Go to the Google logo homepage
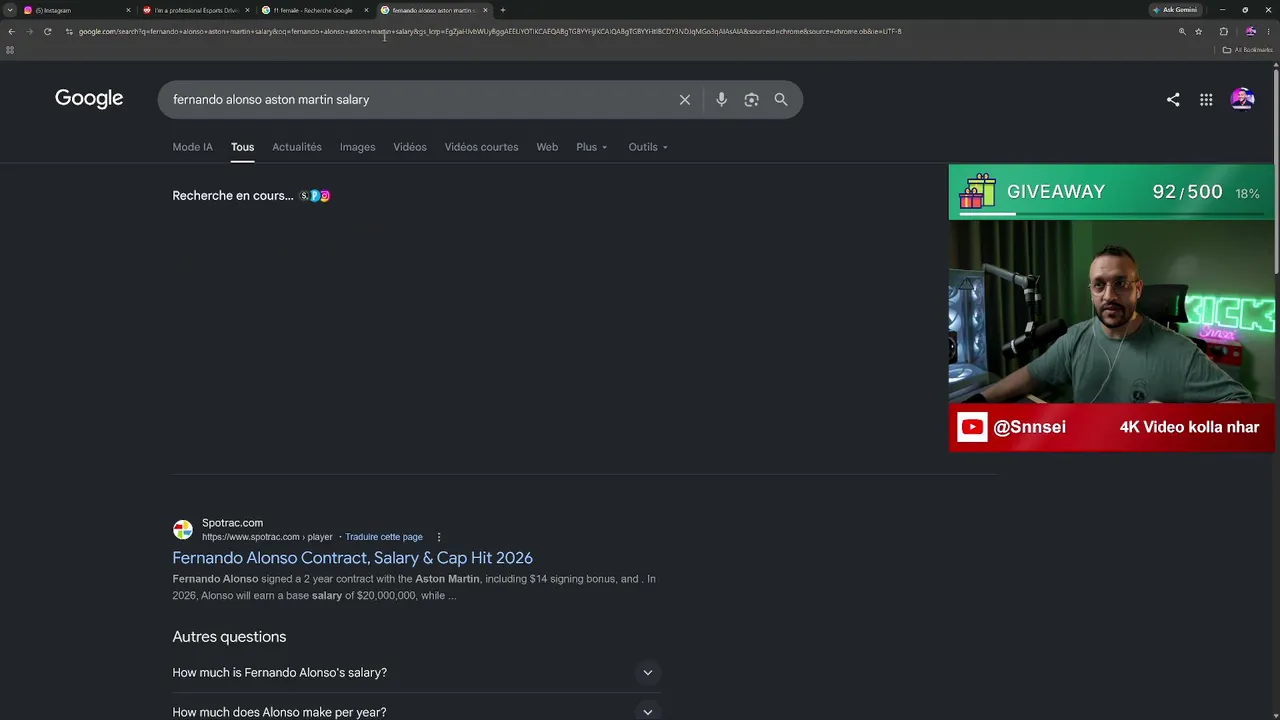 tap(89, 98)
